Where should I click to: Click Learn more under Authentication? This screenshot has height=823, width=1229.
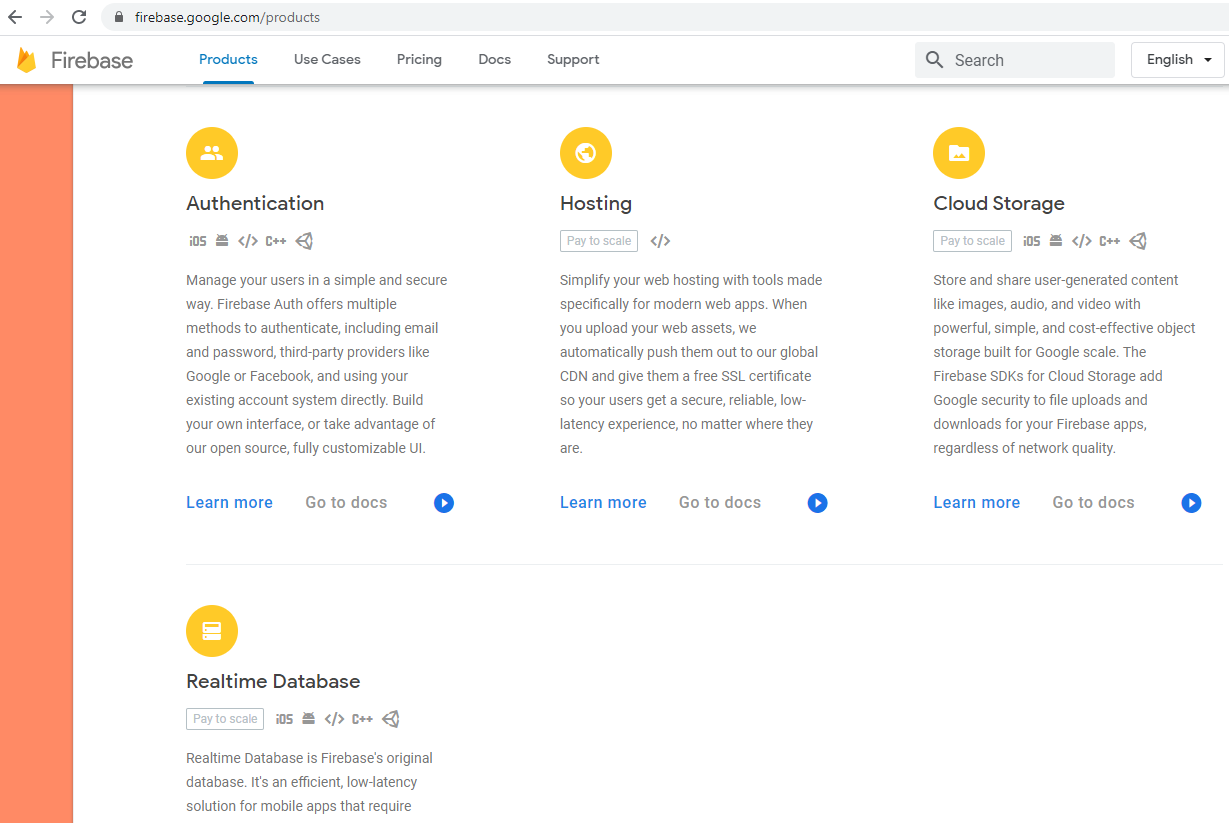pyautogui.click(x=229, y=503)
